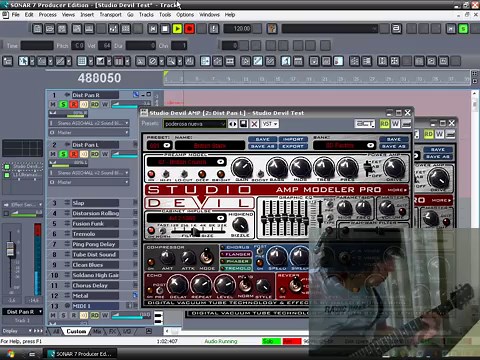480x360 pixels.
Task: Click the floppy save preset icon in plugin header
Action: [243, 124]
